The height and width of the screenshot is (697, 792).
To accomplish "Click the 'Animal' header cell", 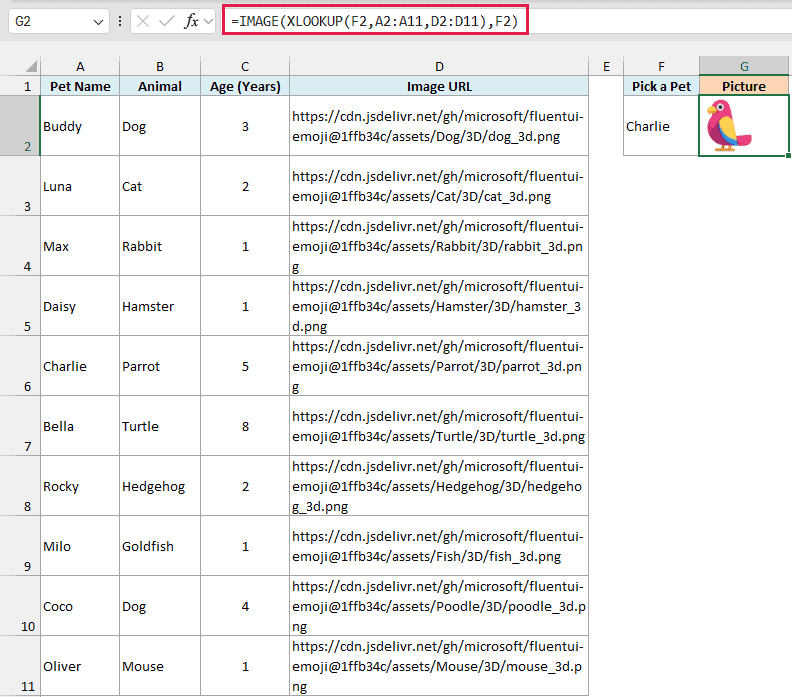I will tap(160, 86).
